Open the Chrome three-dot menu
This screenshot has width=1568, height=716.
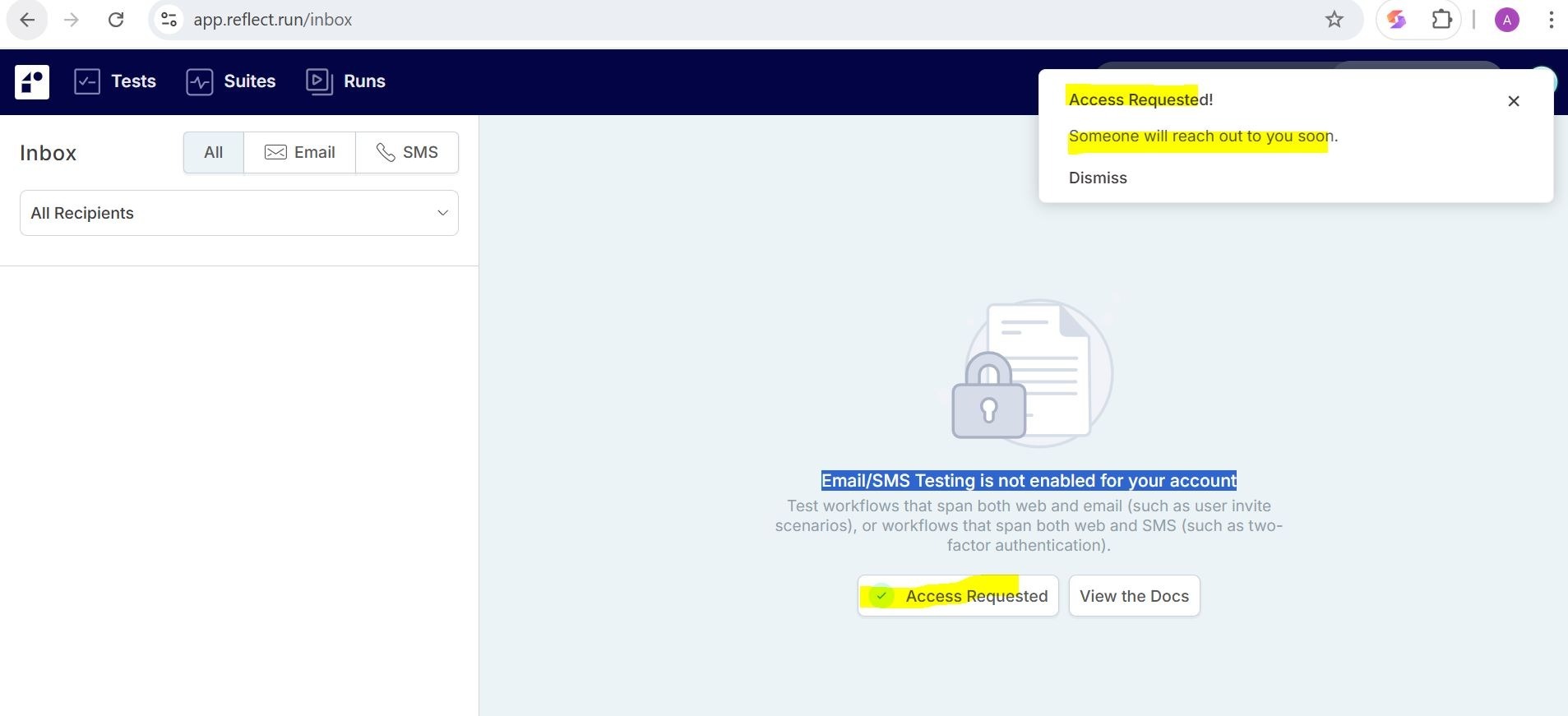click(x=1551, y=20)
